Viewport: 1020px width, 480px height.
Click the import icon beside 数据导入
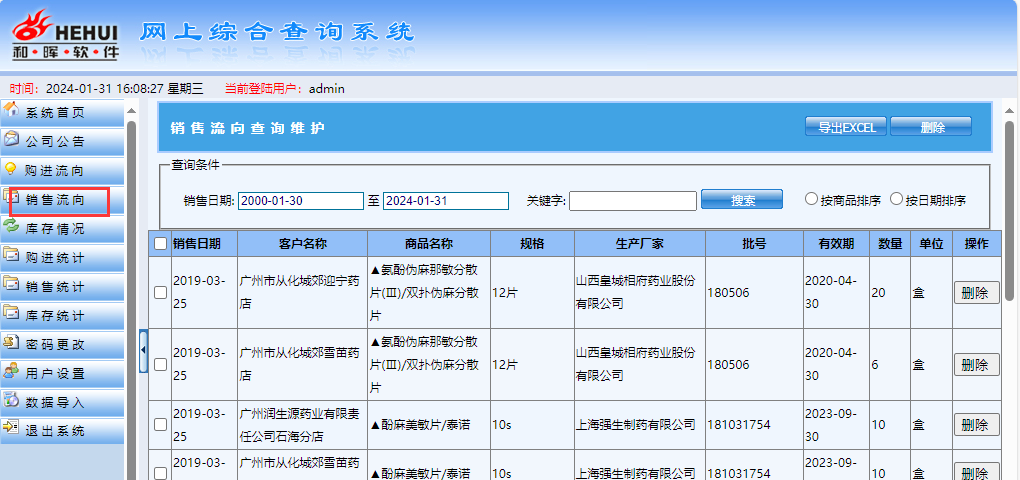click(x=12, y=401)
